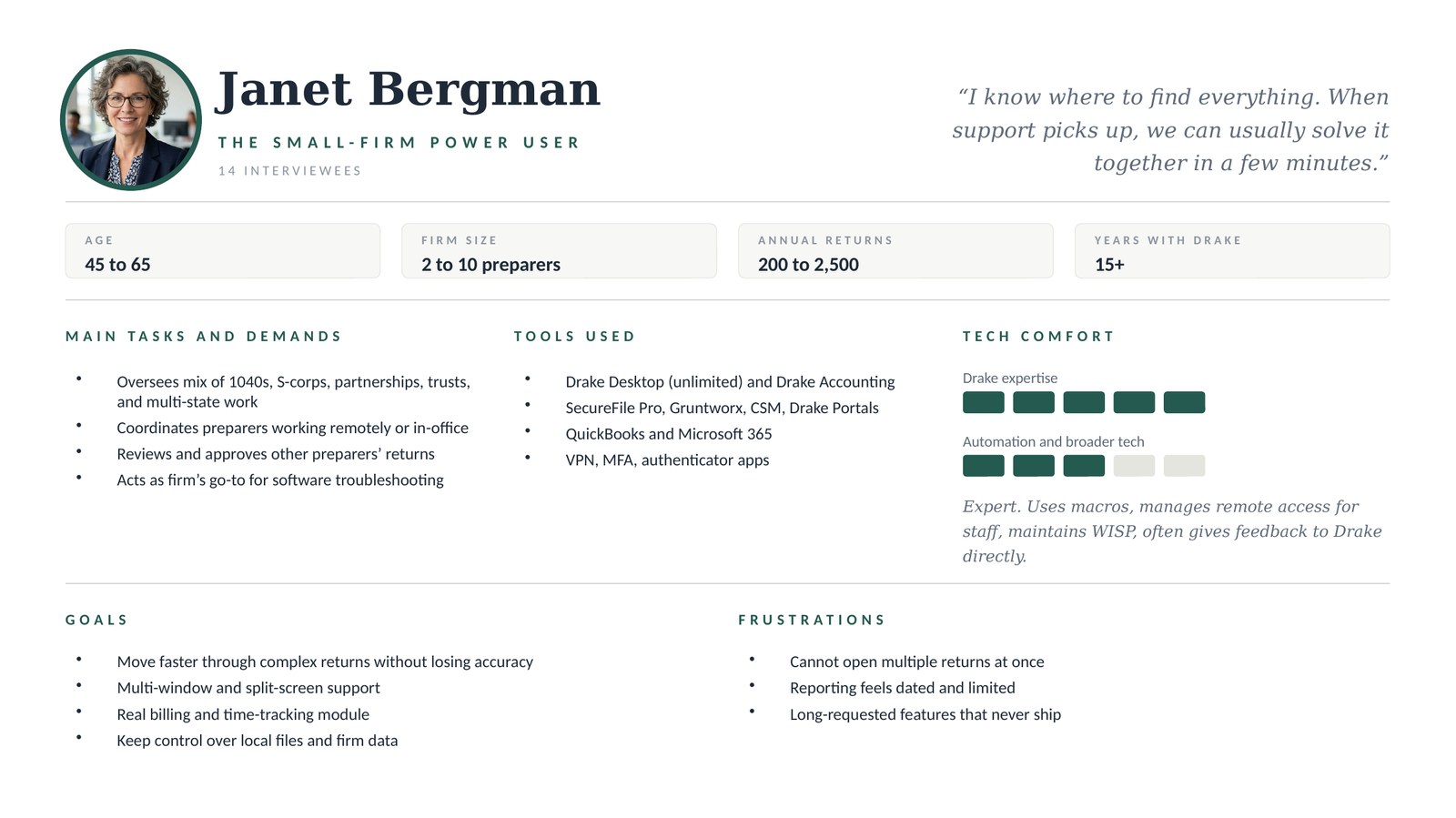Click the Small-Firm Power User subtitle
This screenshot has width=1456, height=818.
click(399, 143)
